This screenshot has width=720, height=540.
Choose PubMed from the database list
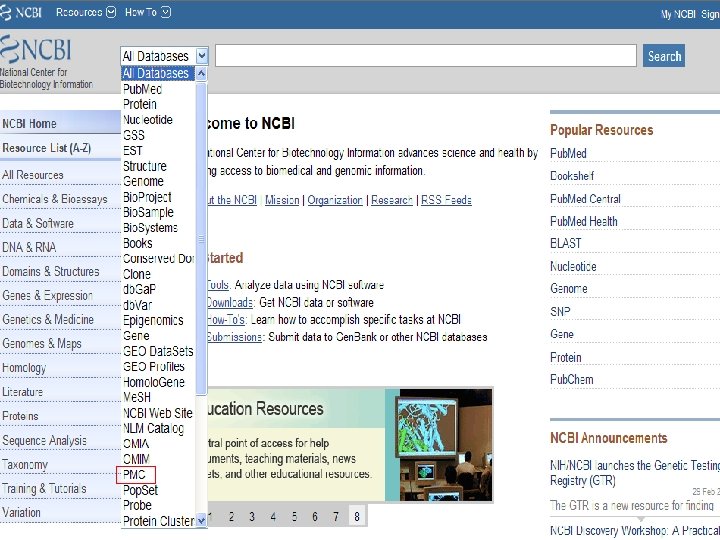142,89
